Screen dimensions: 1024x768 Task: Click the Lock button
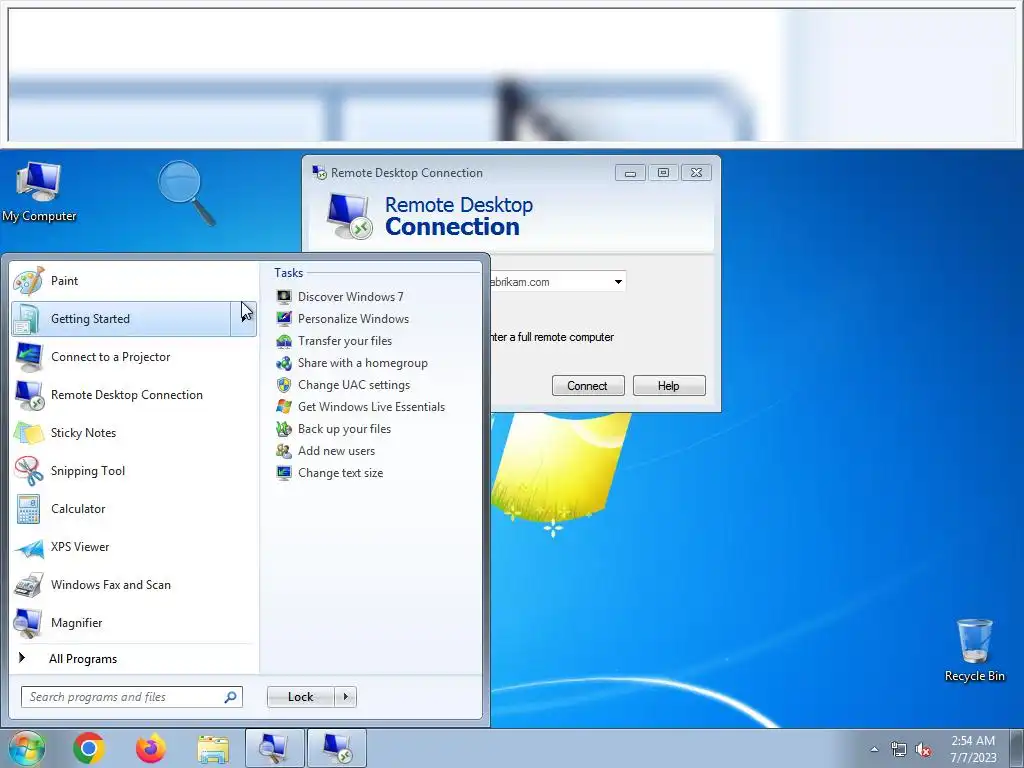tap(300, 697)
